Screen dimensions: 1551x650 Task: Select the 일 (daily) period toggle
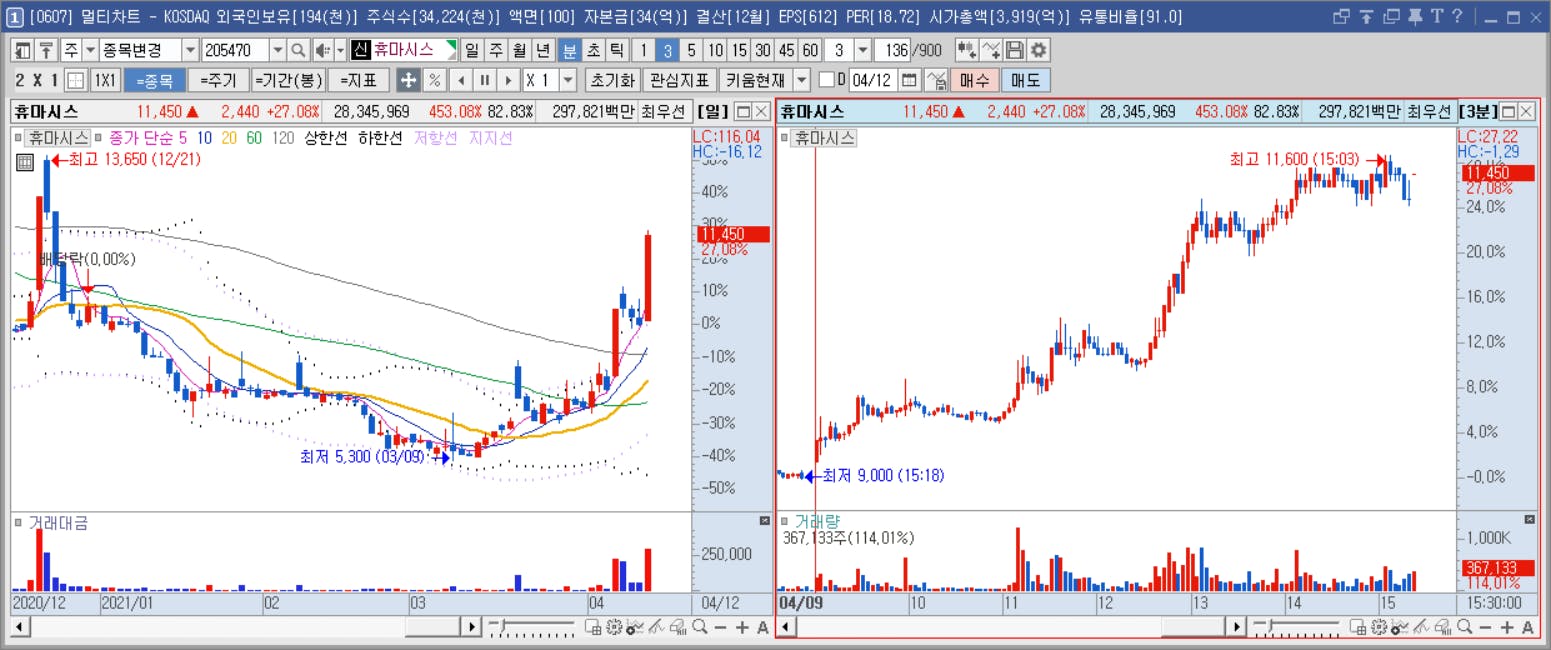pos(471,50)
